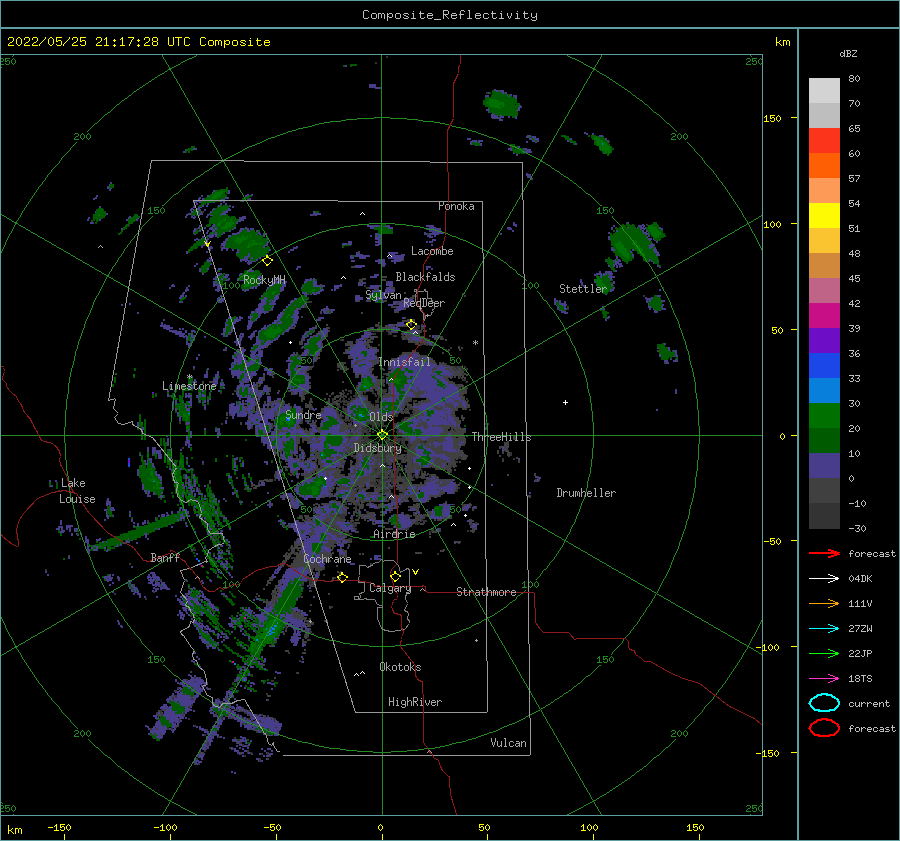
Task: Click the Airdrie label
Action: pos(394,534)
